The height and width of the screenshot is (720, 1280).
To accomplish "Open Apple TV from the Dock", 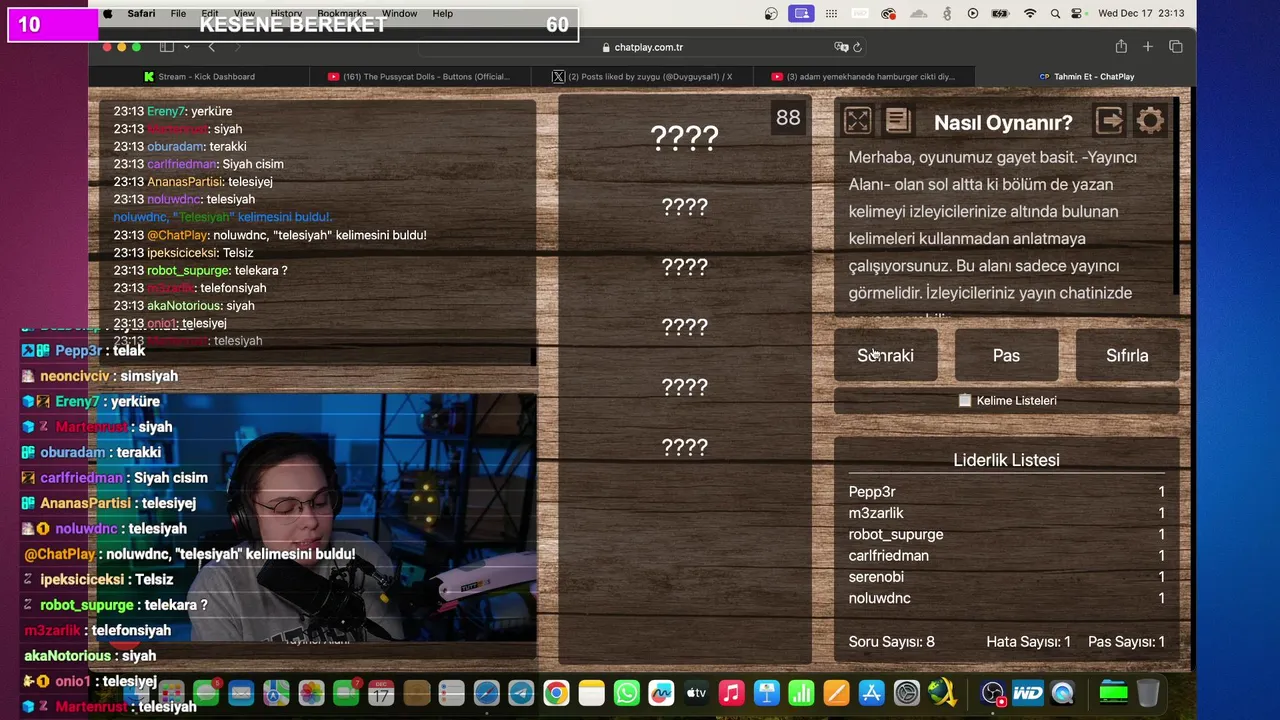I will coord(696,692).
